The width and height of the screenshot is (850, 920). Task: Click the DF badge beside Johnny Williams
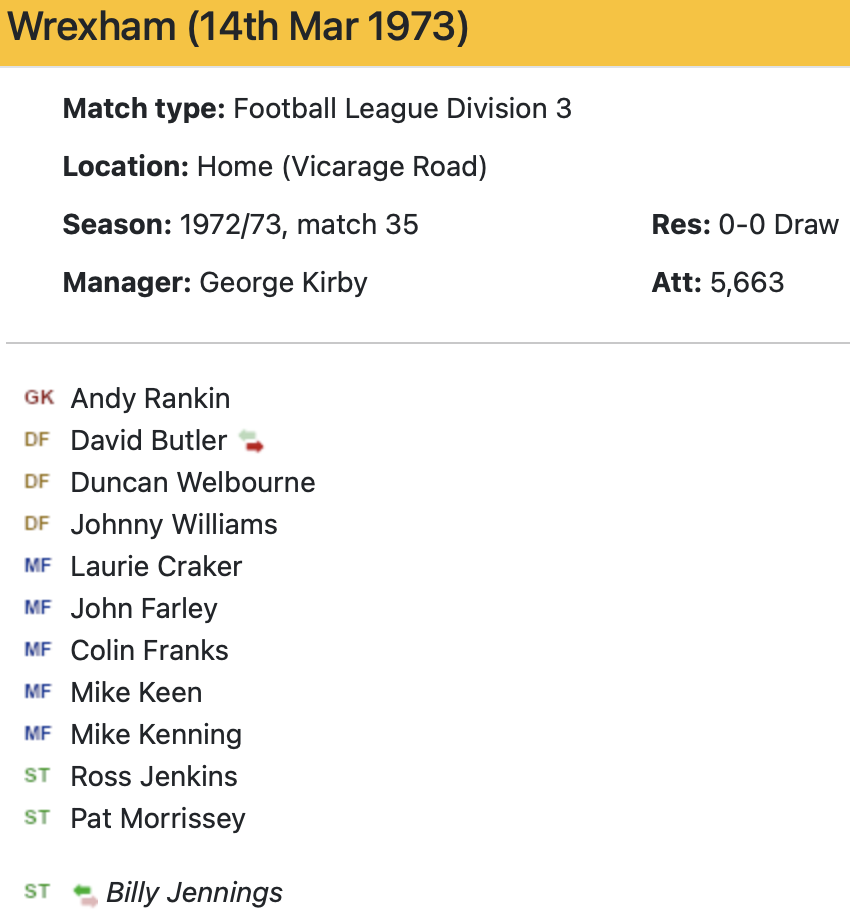click(x=37, y=524)
